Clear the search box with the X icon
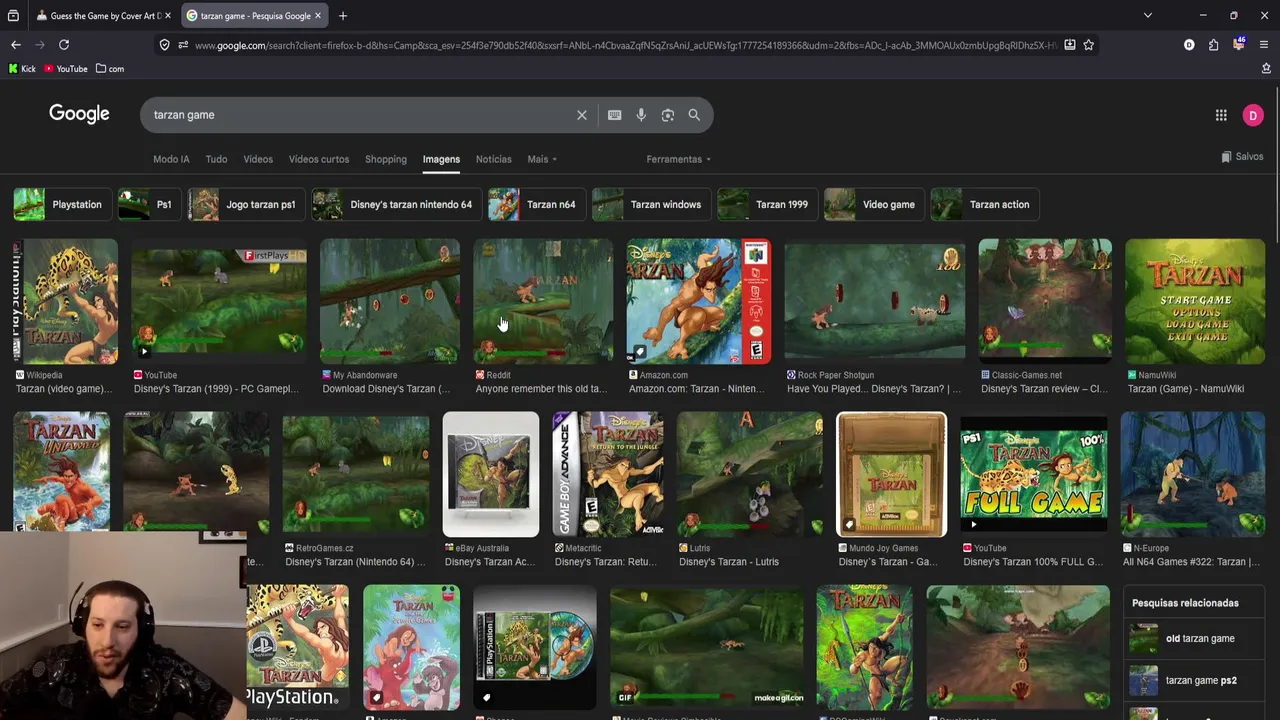1280x720 pixels. pyautogui.click(x=582, y=115)
